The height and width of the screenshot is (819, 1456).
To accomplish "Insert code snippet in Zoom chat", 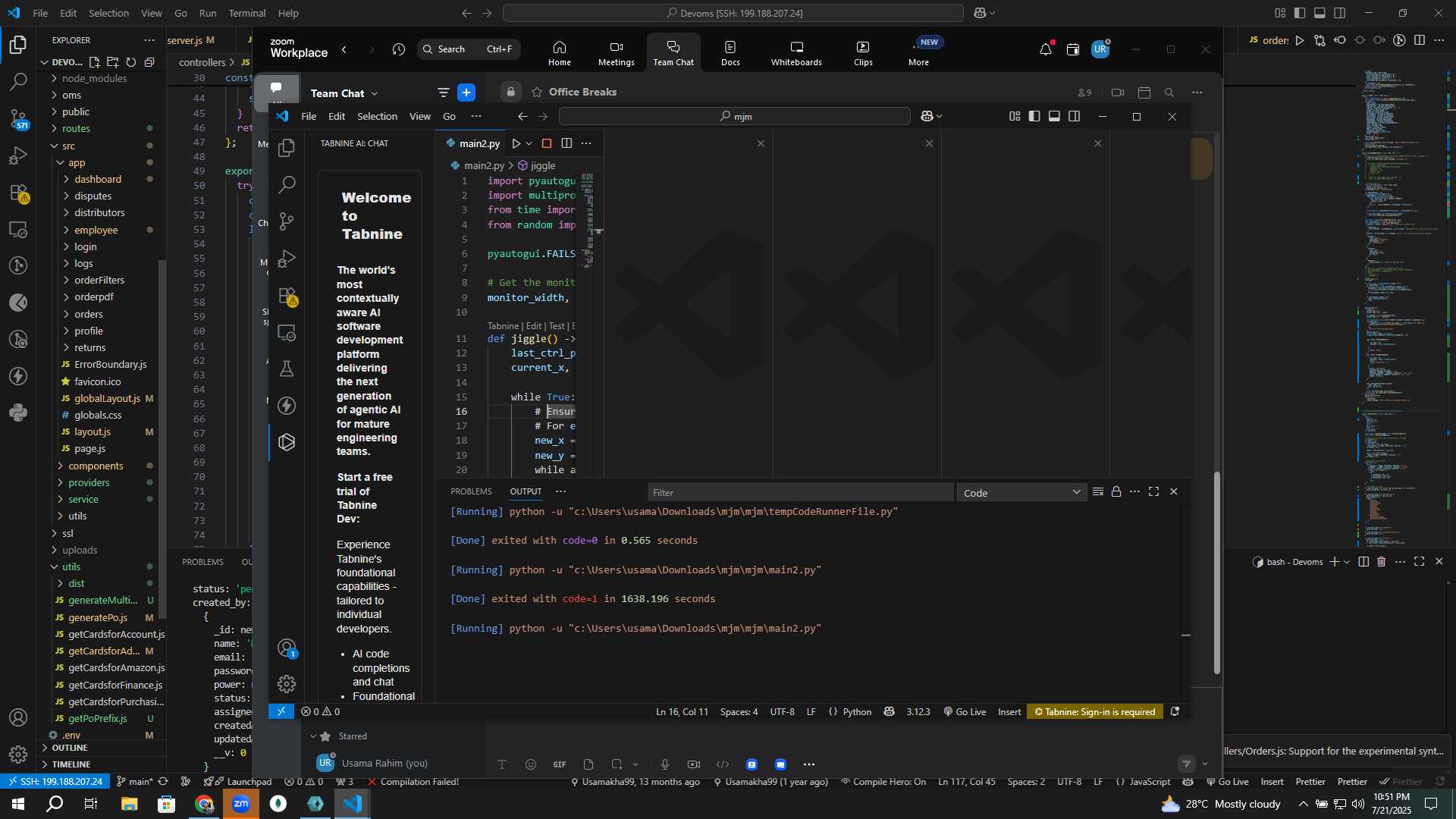I will [723, 764].
